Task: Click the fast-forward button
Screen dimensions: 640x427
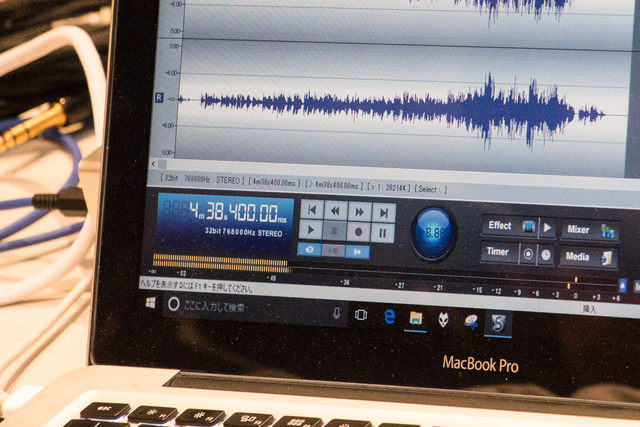Action: (x=360, y=212)
